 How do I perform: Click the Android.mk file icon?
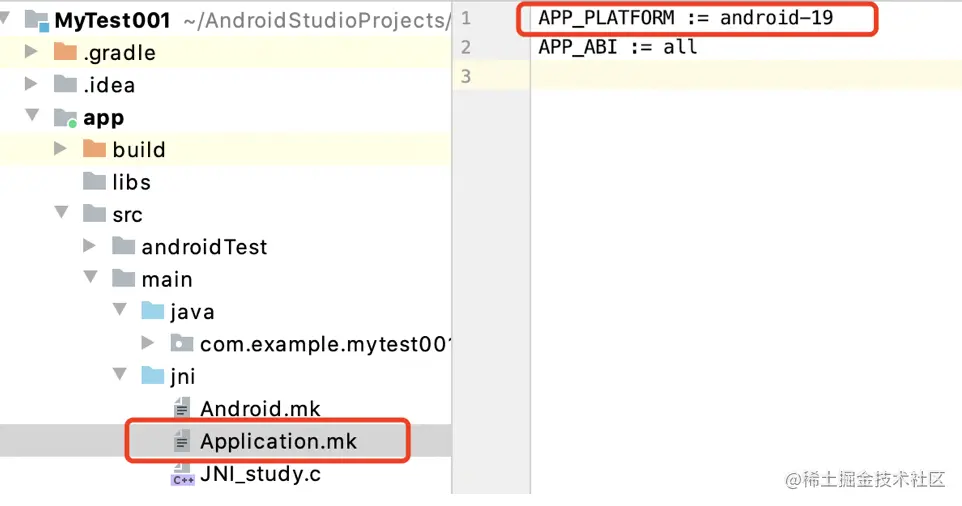click(182, 408)
